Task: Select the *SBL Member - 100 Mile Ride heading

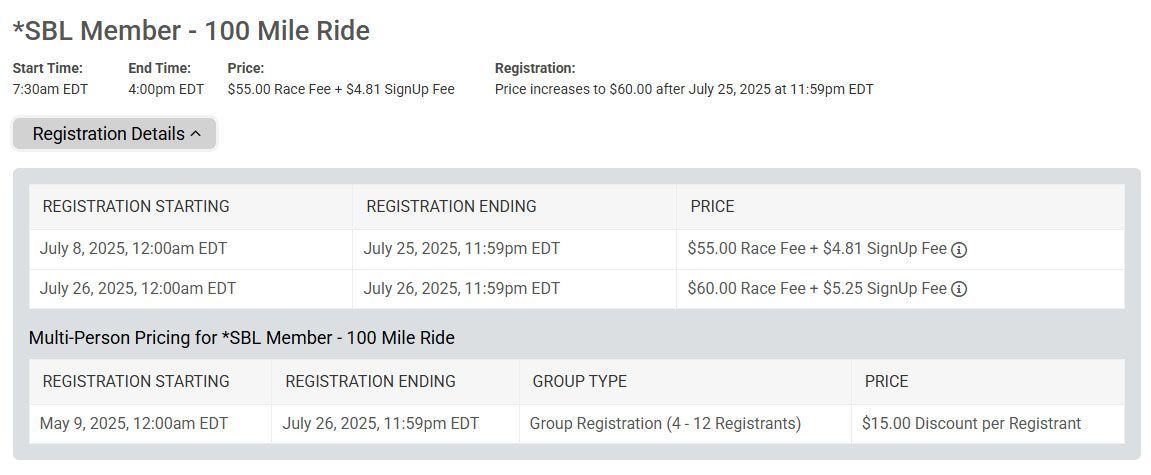Action: click(x=192, y=31)
